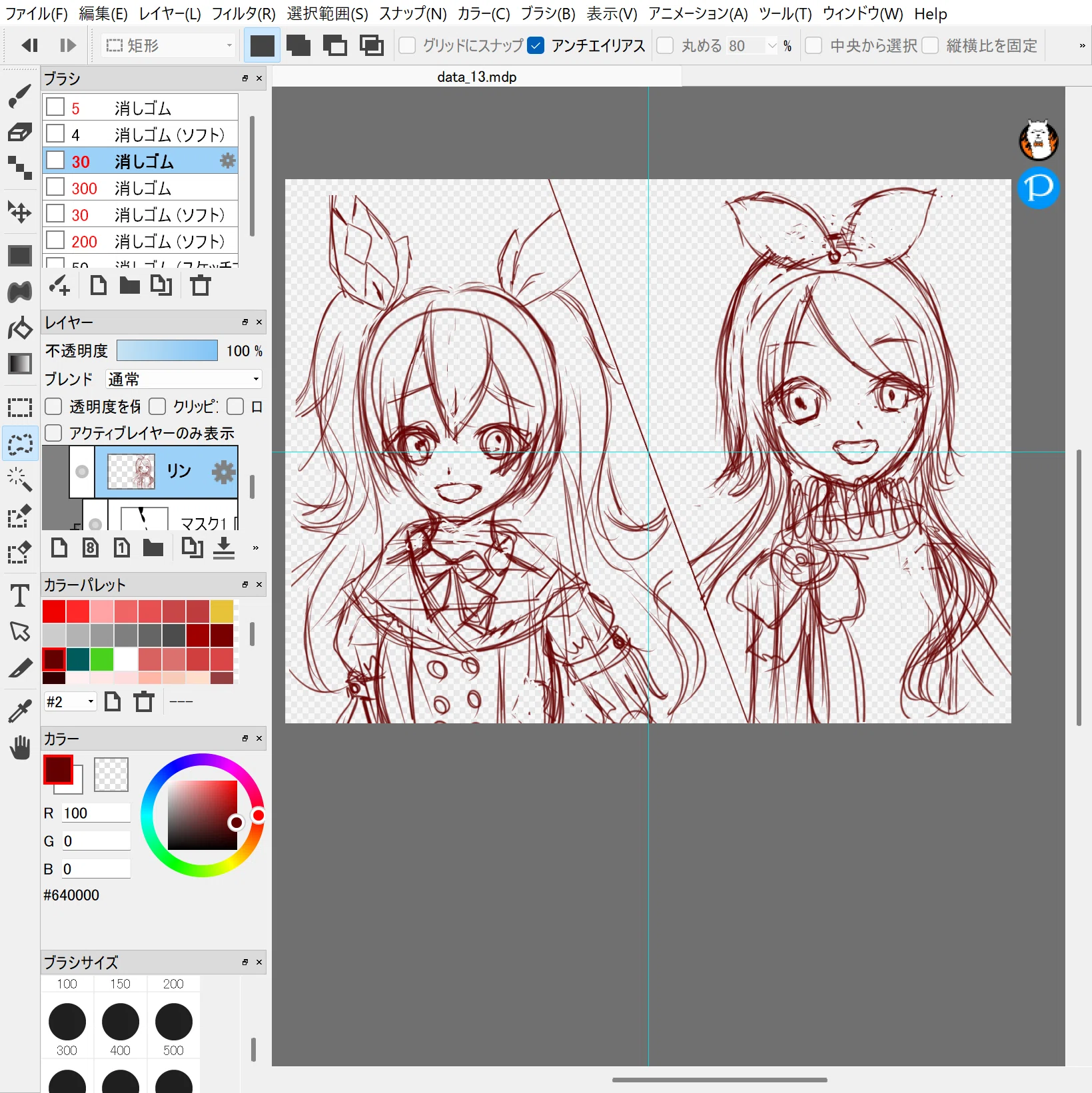1092x1093 pixels.
Task: Select the 300 消しゴム brush
Action: 141,188
